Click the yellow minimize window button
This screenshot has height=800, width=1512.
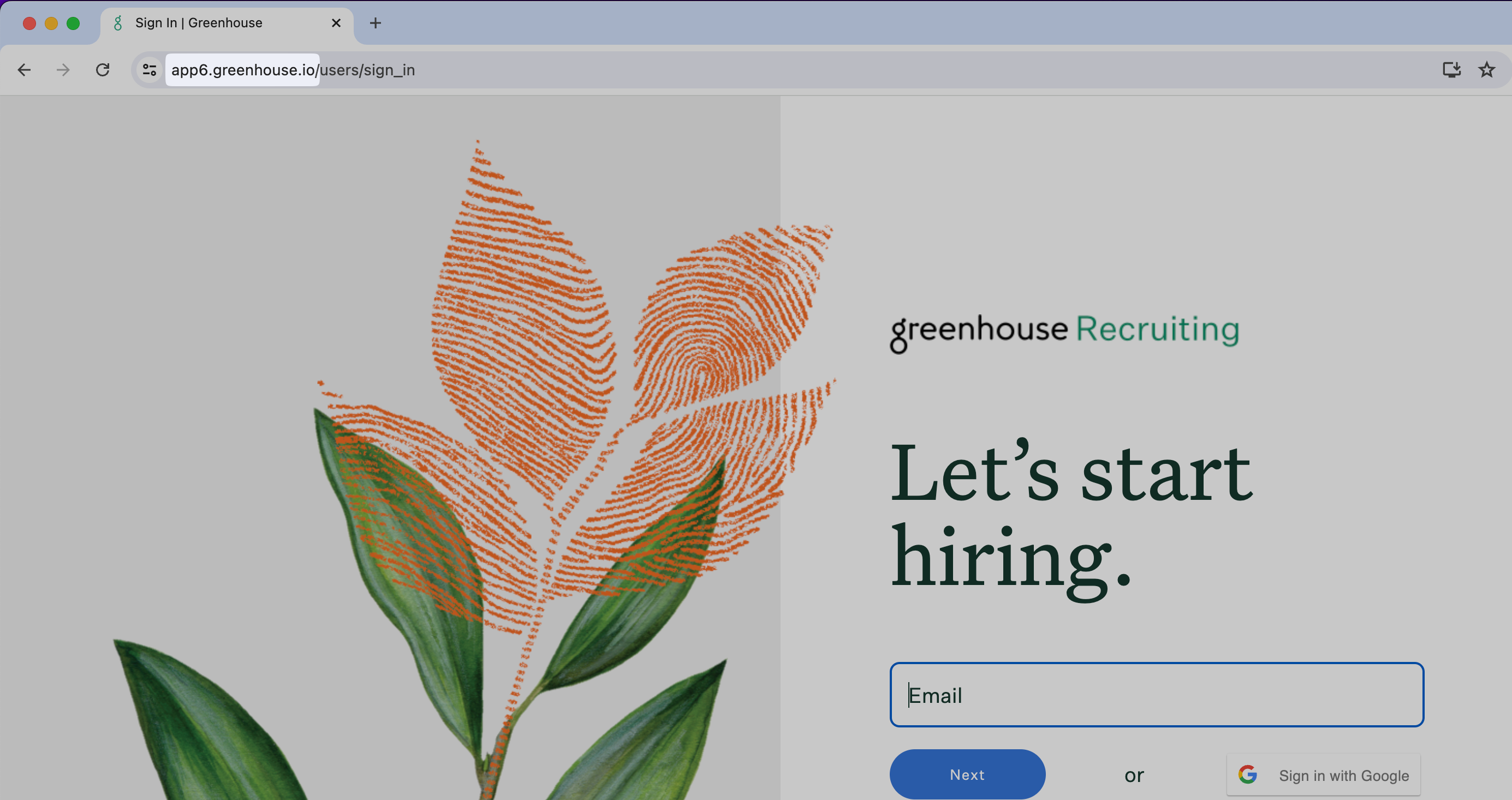51,23
